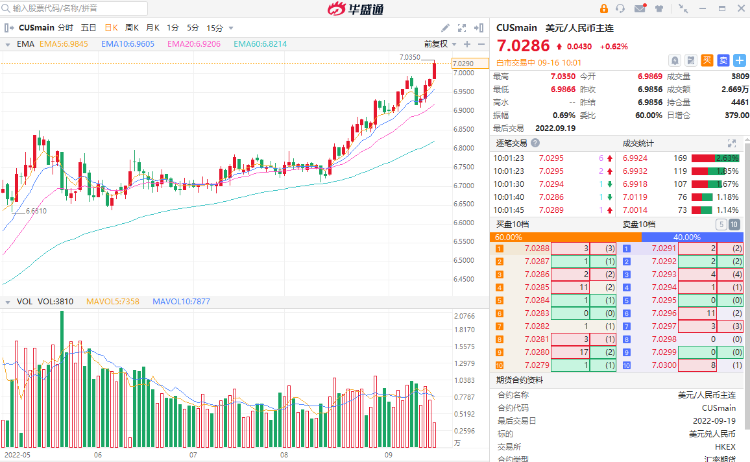Click the search magnifier icon
Screen dimensions: 750x462
pos(6,8)
